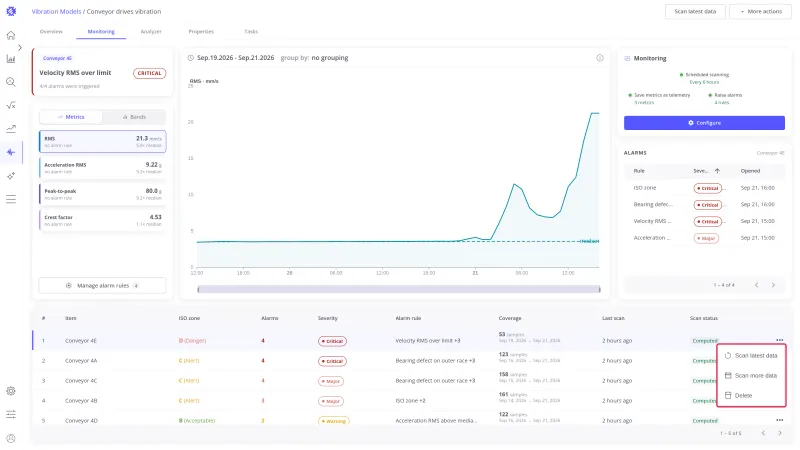Click the chart time range scrollbar
The image size is (800, 450).
coord(398,289)
